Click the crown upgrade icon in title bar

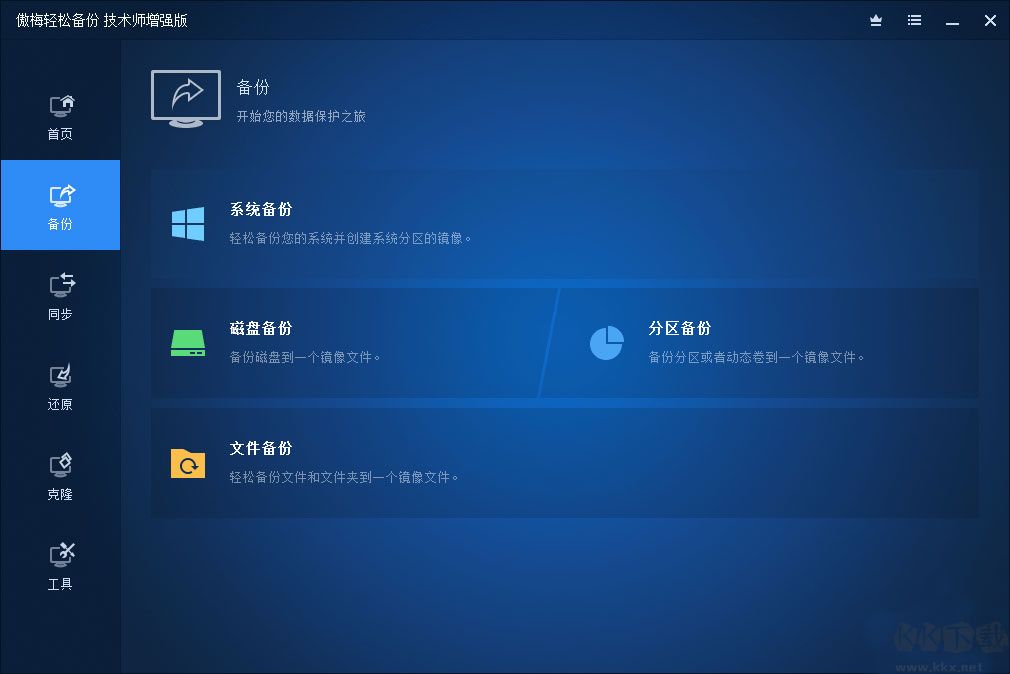pos(875,20)
